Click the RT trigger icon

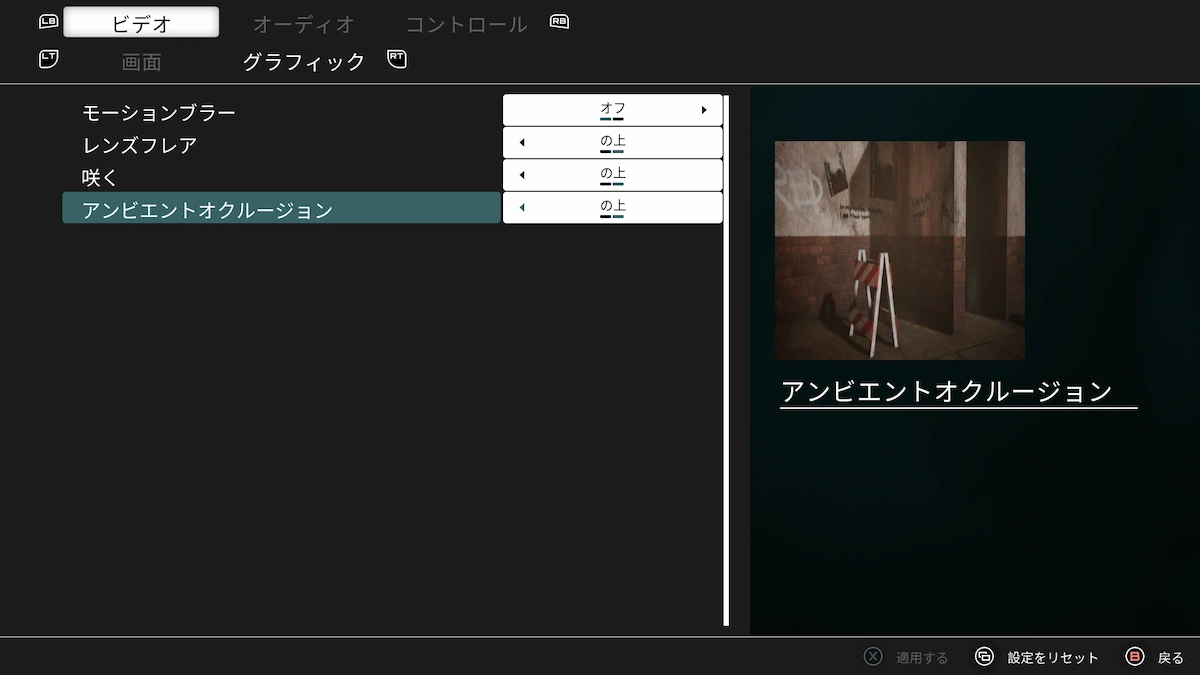397,59
